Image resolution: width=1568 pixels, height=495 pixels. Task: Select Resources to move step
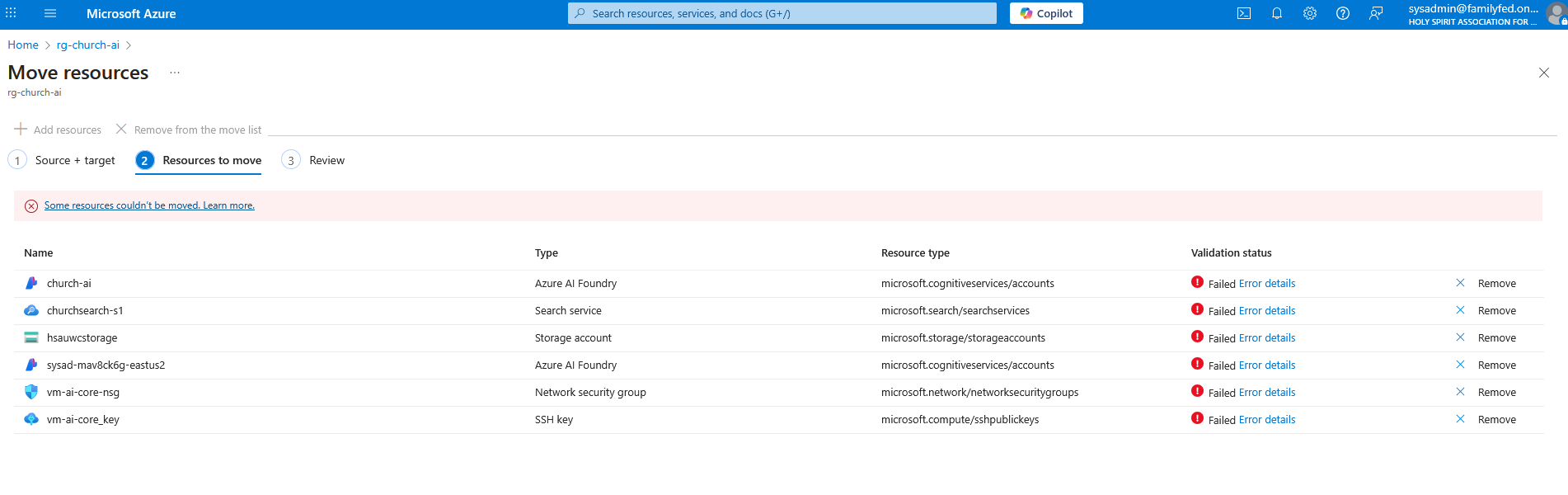[199, 160]
